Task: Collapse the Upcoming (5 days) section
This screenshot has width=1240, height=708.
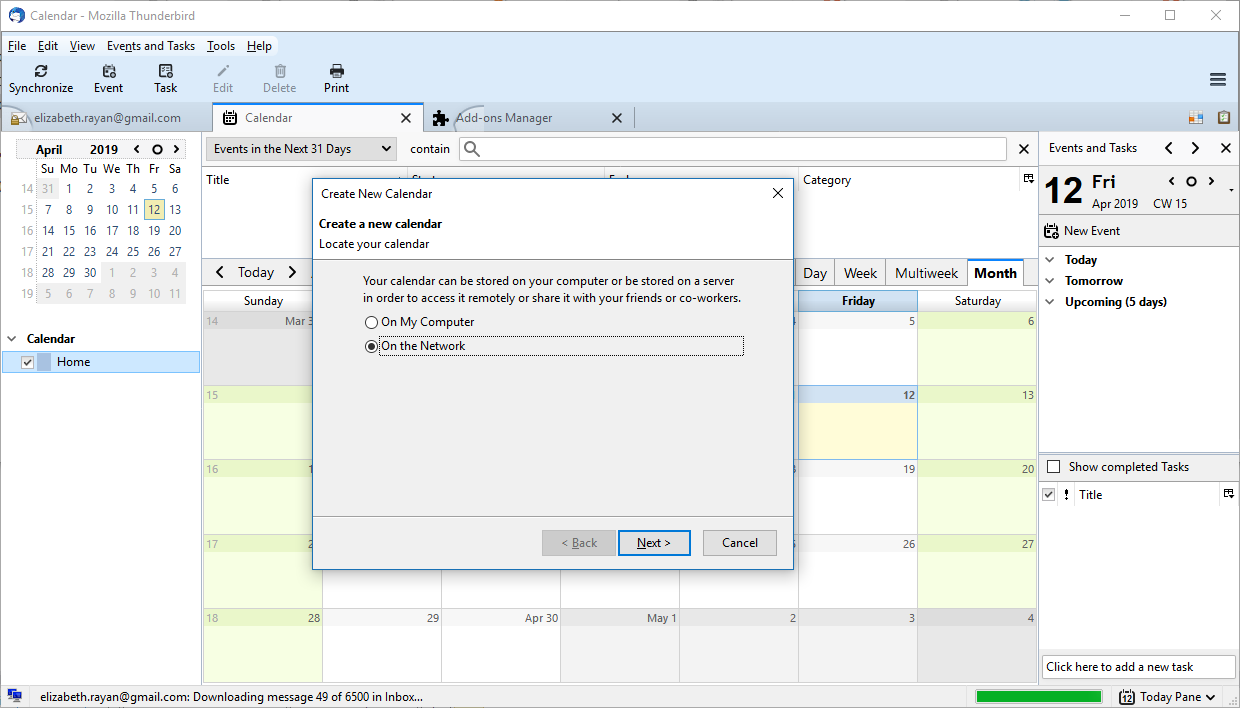Action: click(1050, 301)
